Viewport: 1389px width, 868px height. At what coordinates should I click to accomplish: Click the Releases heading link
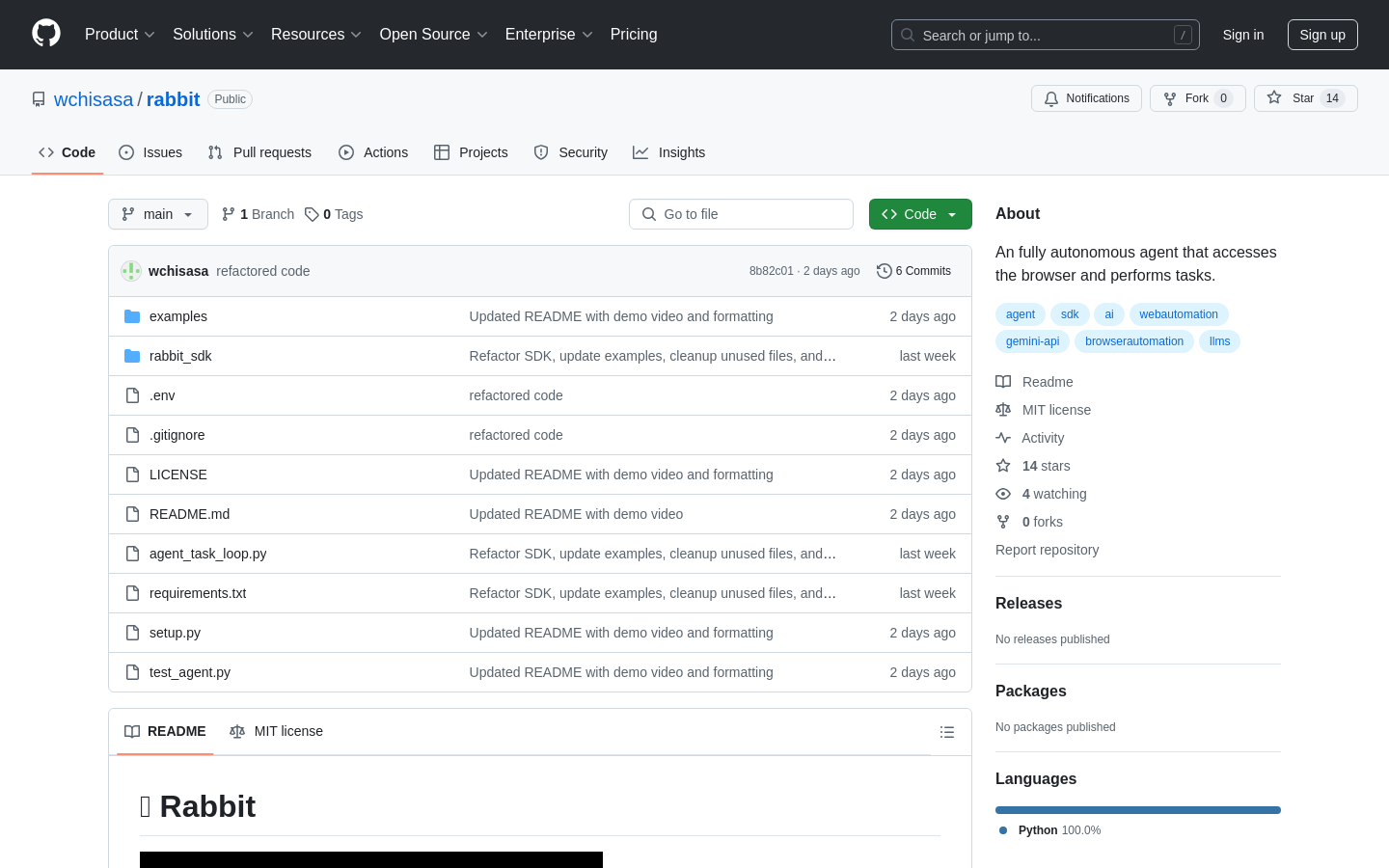[x=1028, y=604]
